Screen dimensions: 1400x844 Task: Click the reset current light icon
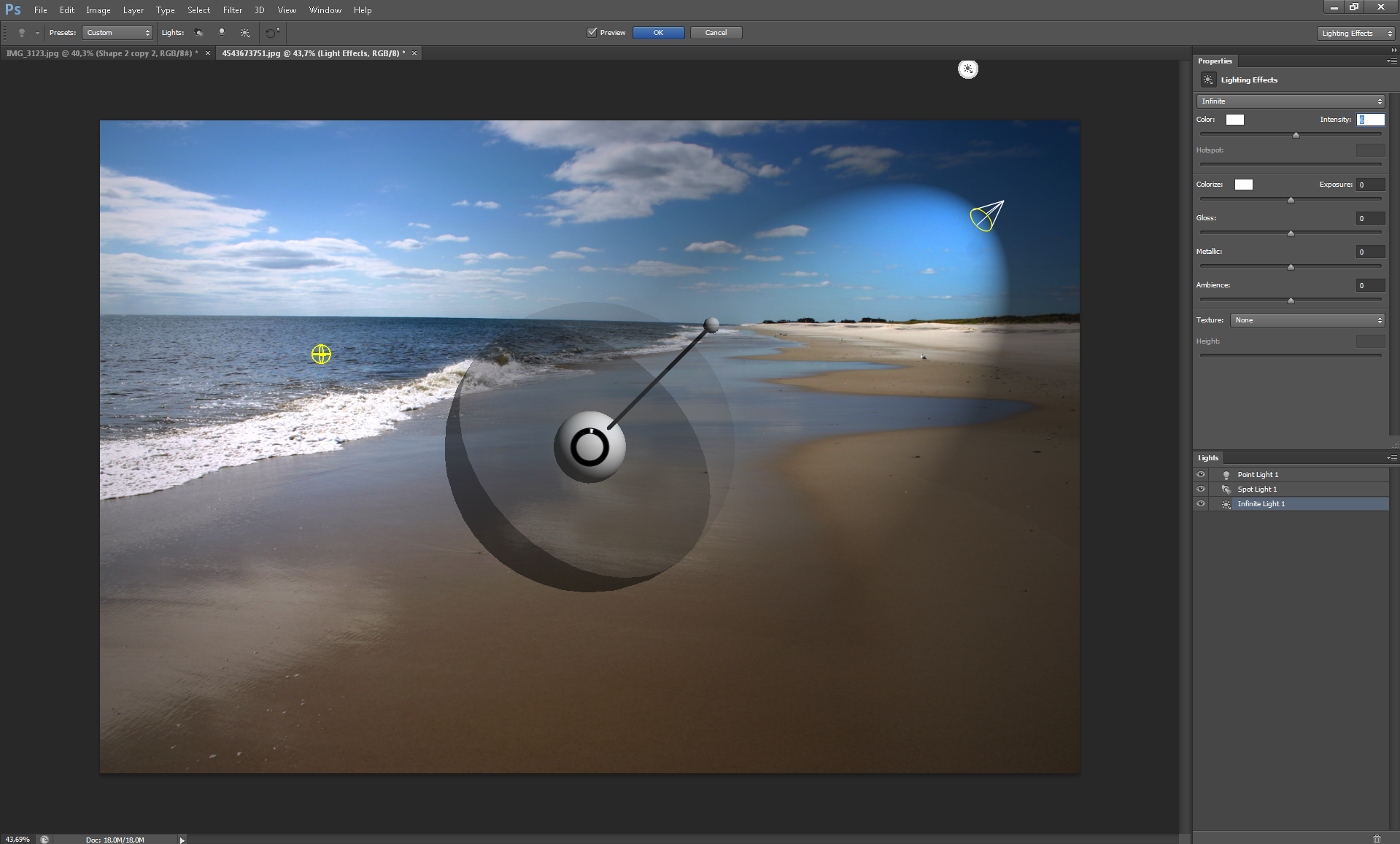click(272, 33)
